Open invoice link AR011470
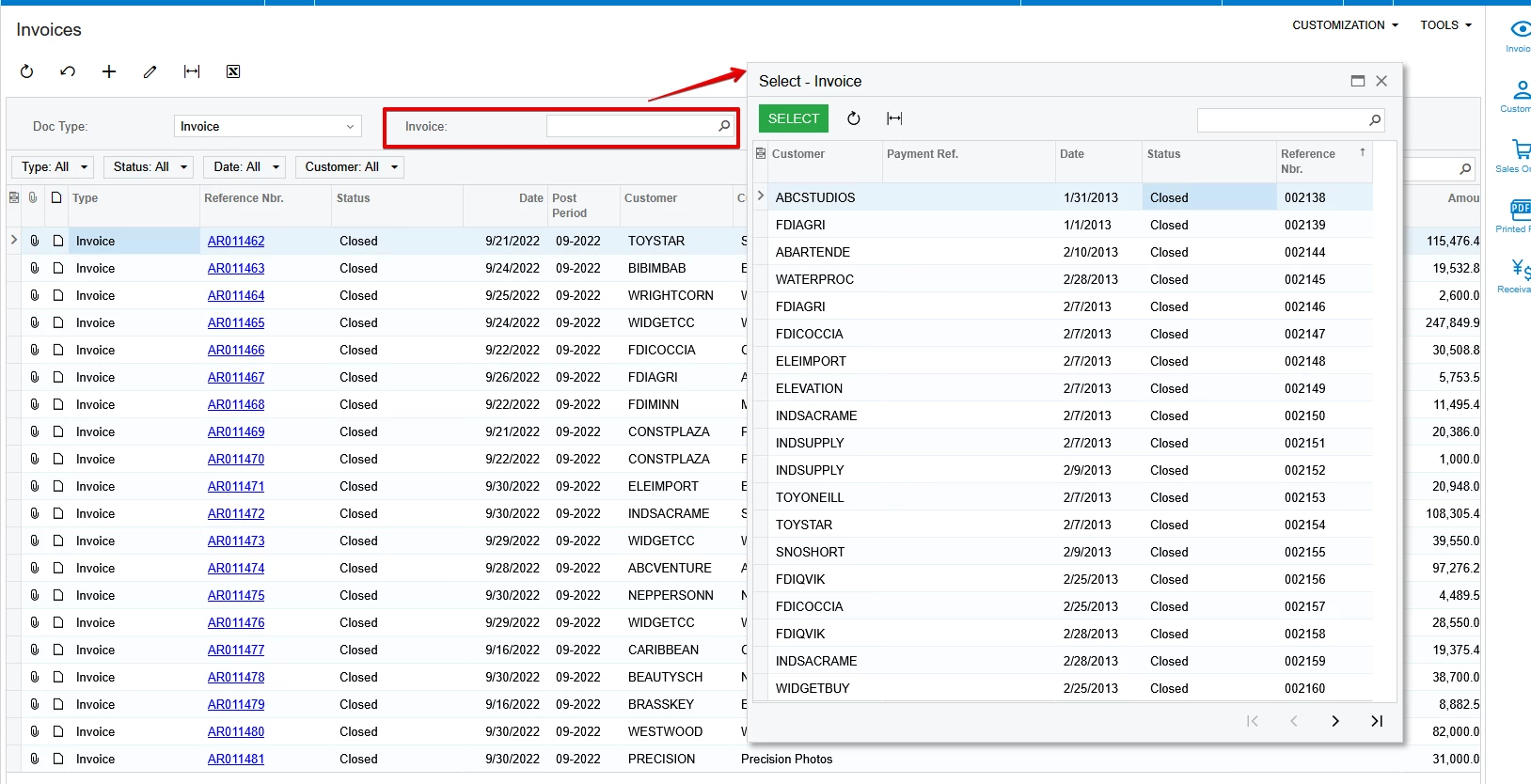This screenshot has height=784, width=1531. point(236,459)
